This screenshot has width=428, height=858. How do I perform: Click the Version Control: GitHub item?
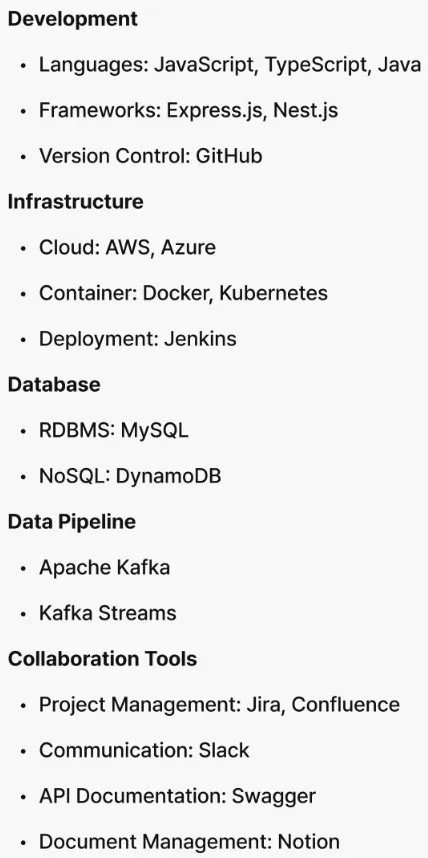click(x=151, y=156)
